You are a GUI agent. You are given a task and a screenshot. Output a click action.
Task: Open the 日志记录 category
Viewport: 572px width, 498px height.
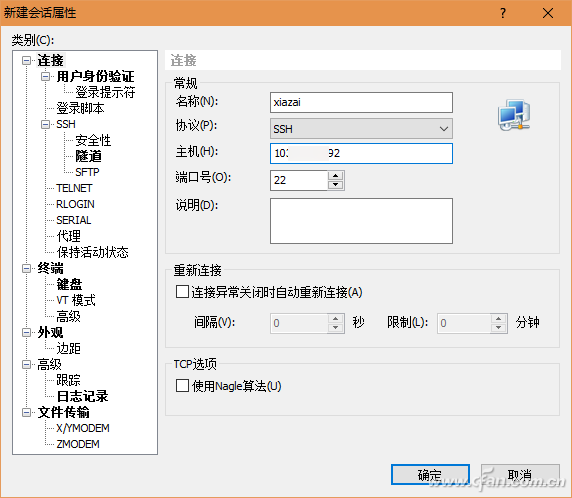(82, 396)
